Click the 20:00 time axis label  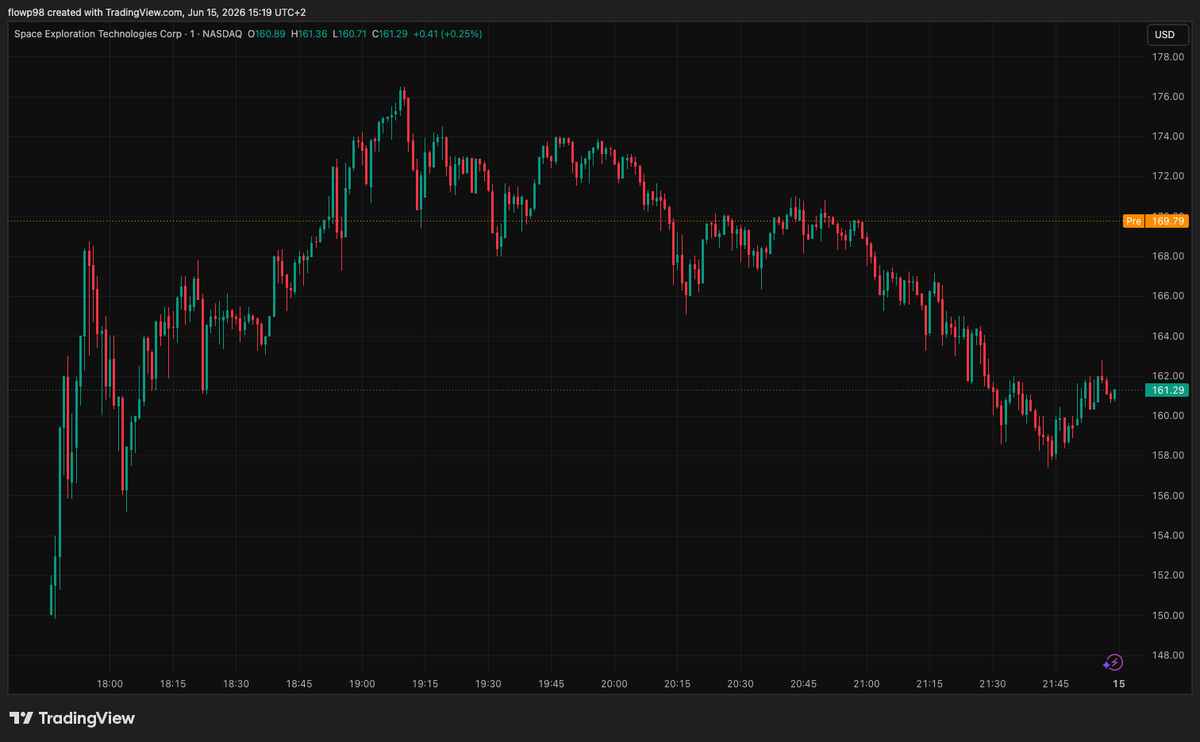(x=614, y=684)
